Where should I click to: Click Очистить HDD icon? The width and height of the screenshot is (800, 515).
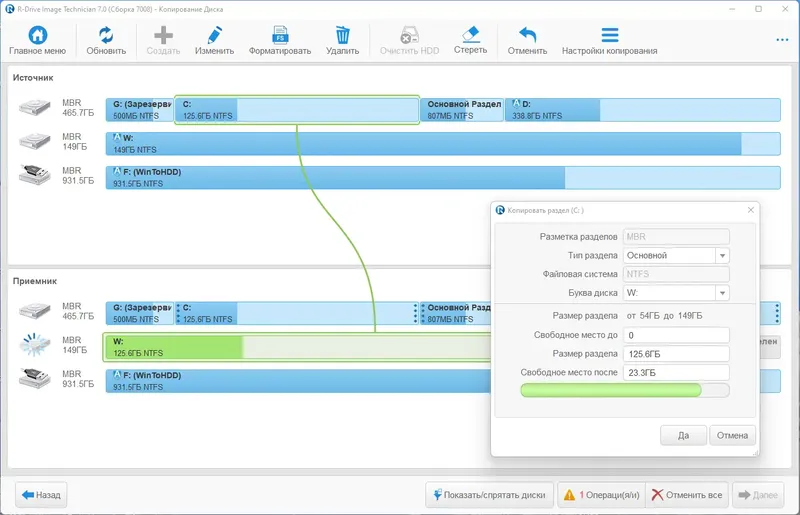[x=409, y=35]
